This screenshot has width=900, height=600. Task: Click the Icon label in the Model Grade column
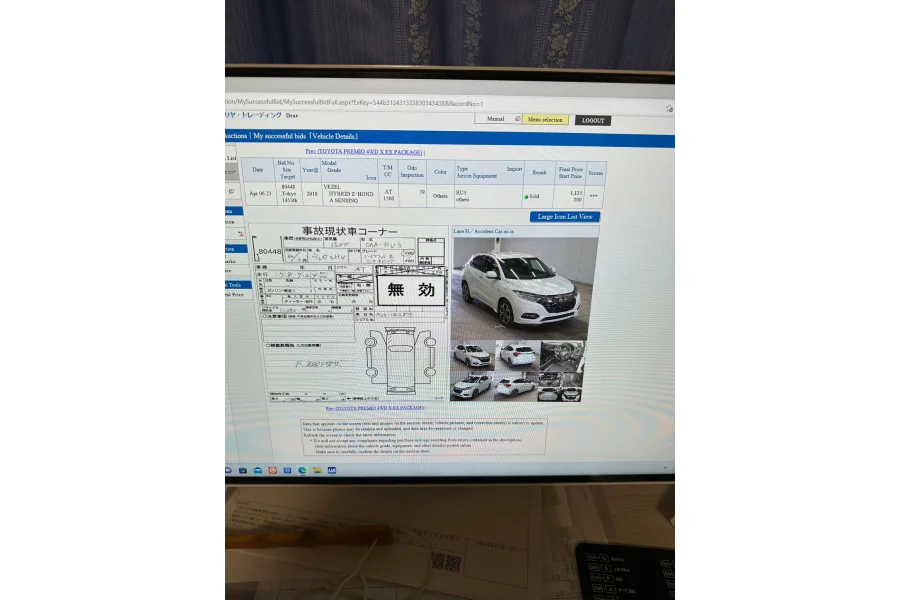point(370,177)
